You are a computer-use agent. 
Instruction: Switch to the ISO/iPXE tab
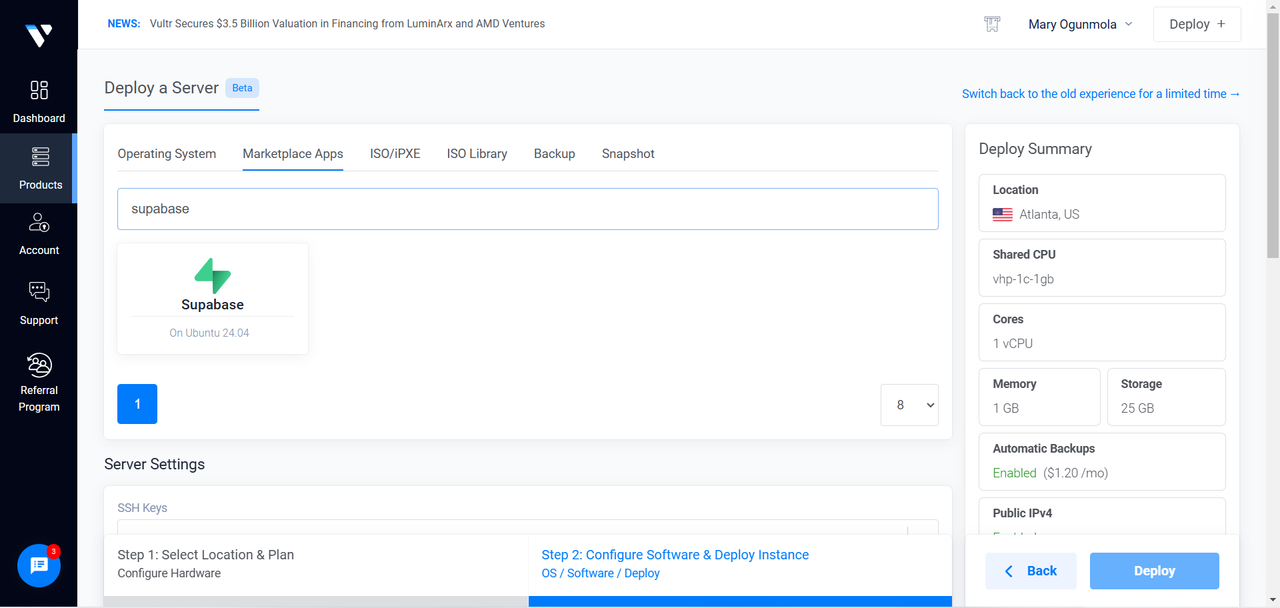[x=395, y=154]
